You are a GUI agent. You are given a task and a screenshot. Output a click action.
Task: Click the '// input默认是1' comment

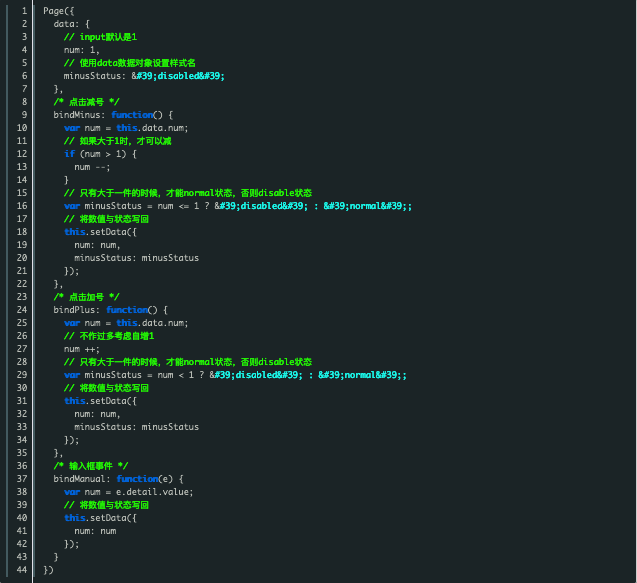click(107, 36)
